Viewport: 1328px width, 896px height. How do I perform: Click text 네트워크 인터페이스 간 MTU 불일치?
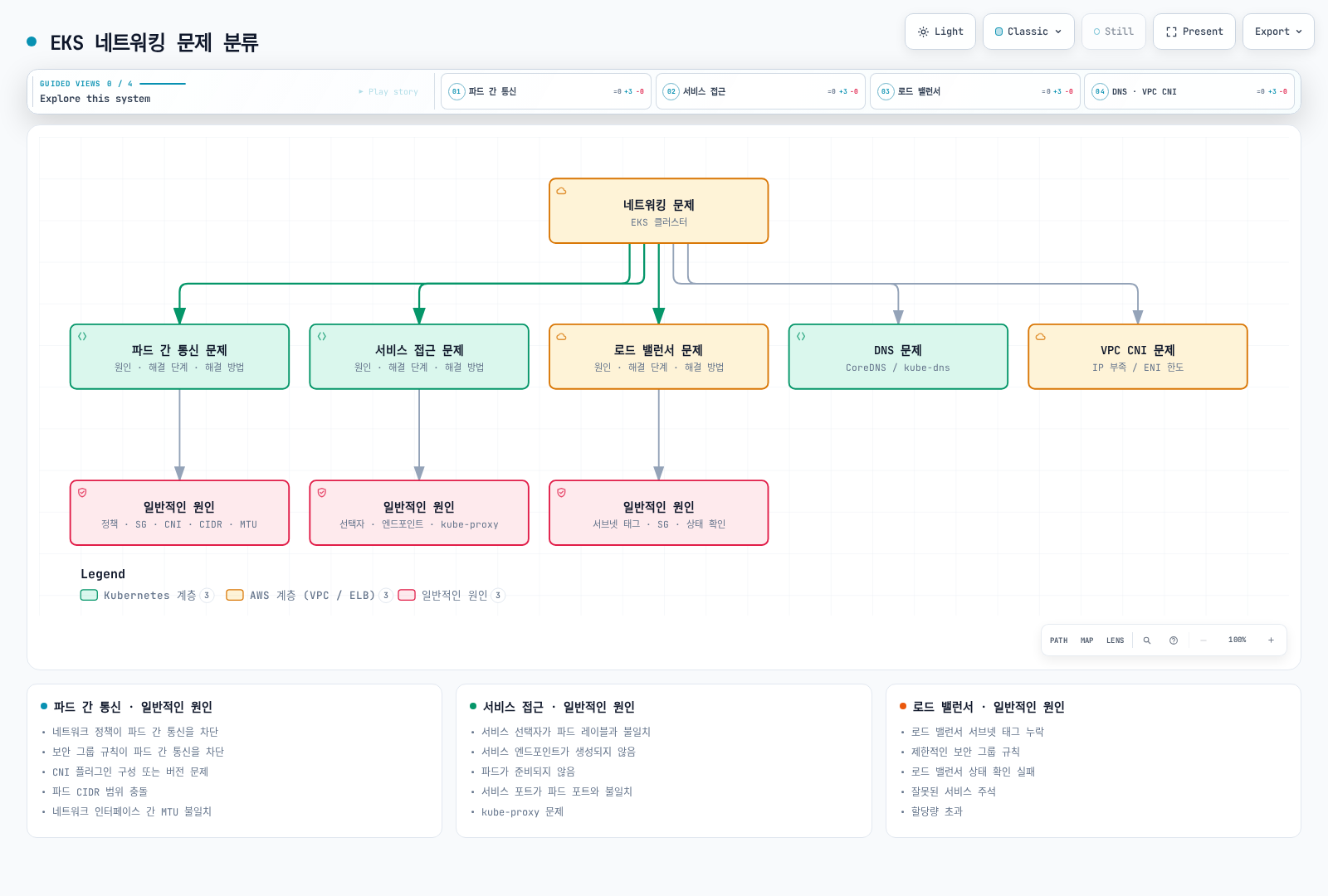point(132,811)
